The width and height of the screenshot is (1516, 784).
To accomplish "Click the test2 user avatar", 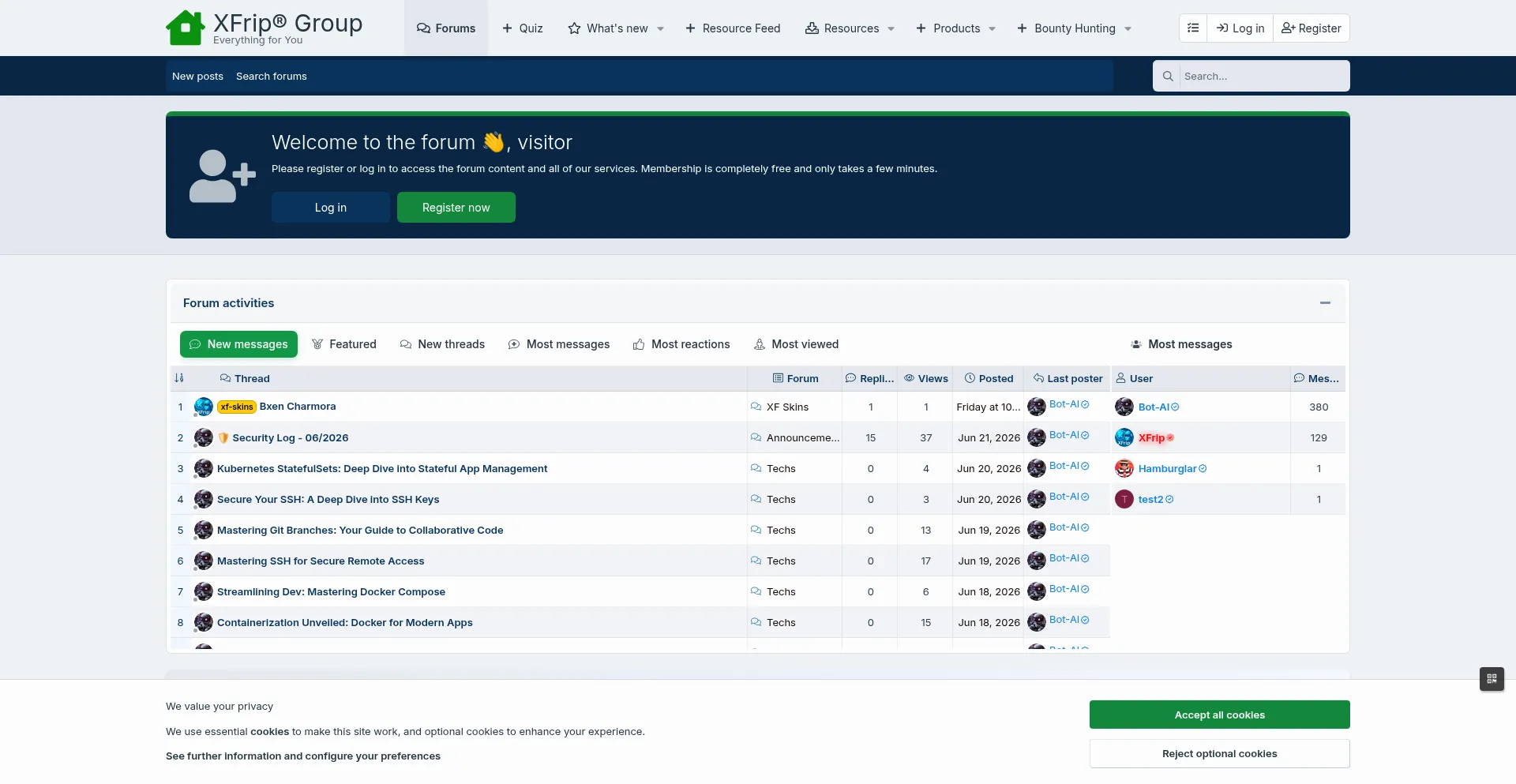I will [1124, 499].
